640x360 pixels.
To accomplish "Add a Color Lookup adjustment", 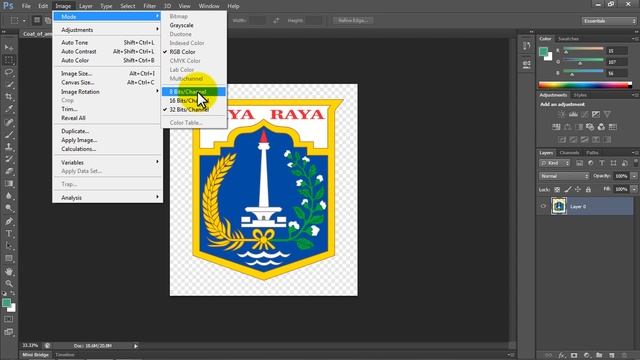I will pos(613,127).
